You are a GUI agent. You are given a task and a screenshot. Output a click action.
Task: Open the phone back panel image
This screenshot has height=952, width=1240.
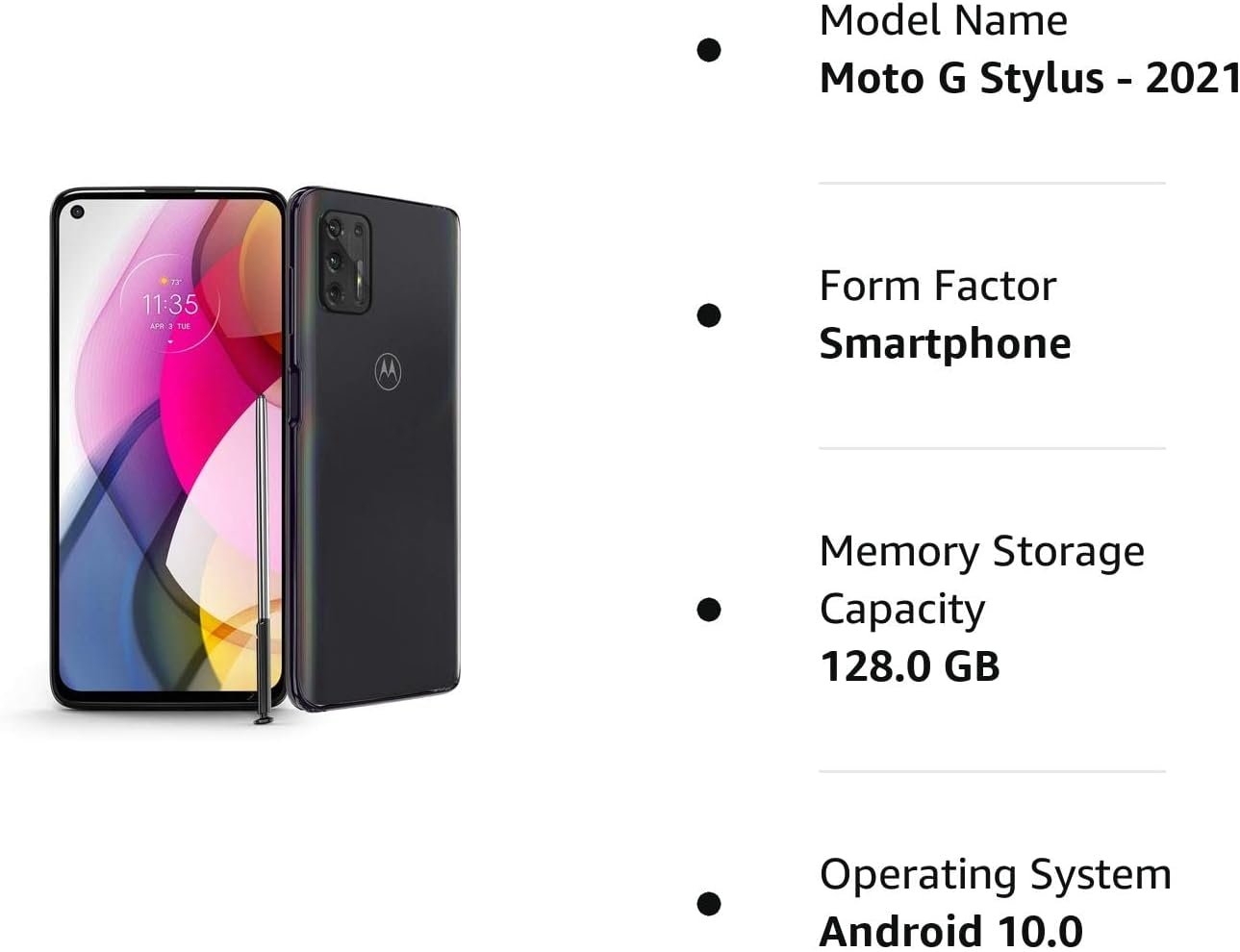click(x=374, y=449)
